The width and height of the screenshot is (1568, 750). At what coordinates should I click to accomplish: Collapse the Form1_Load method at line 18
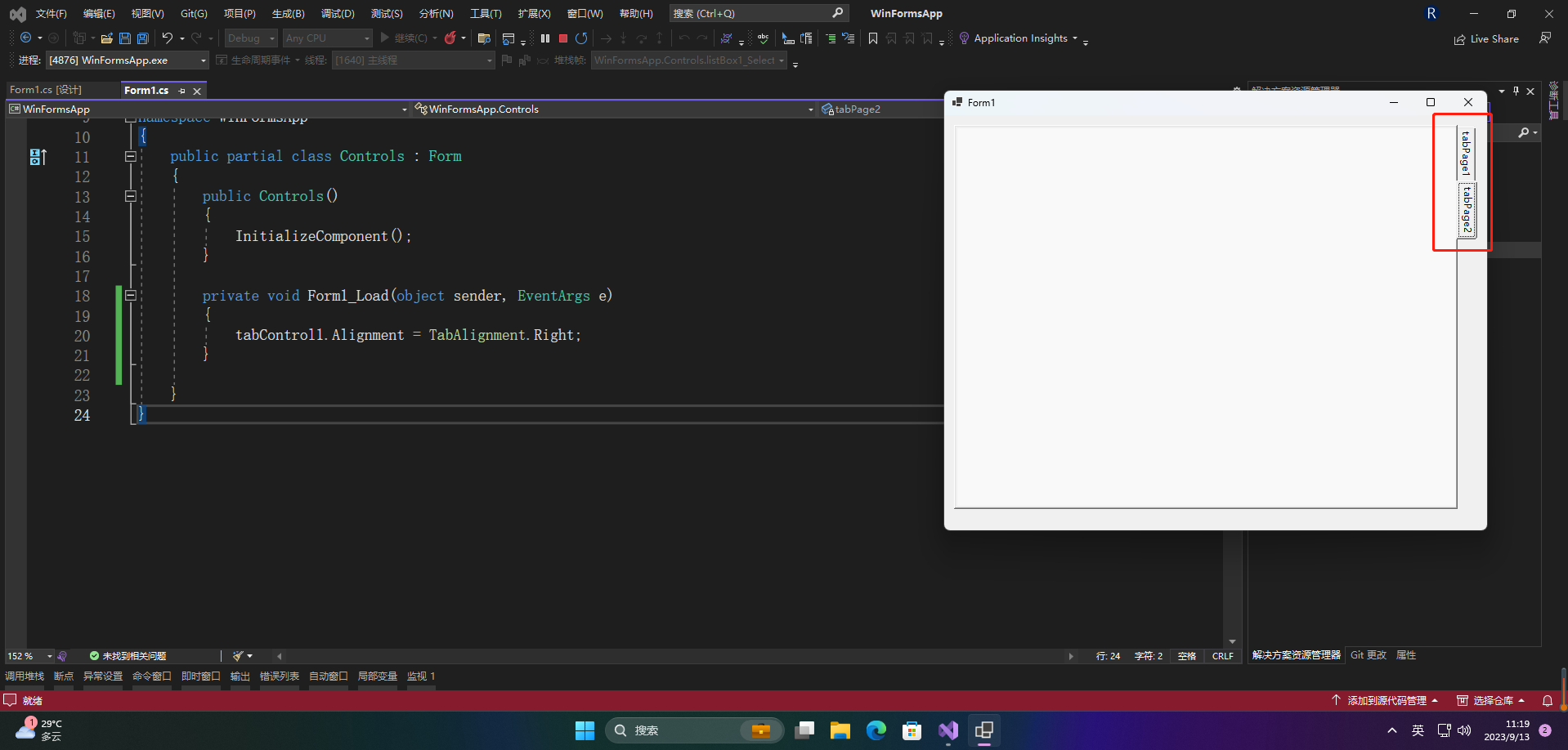[x=130, y=296]
